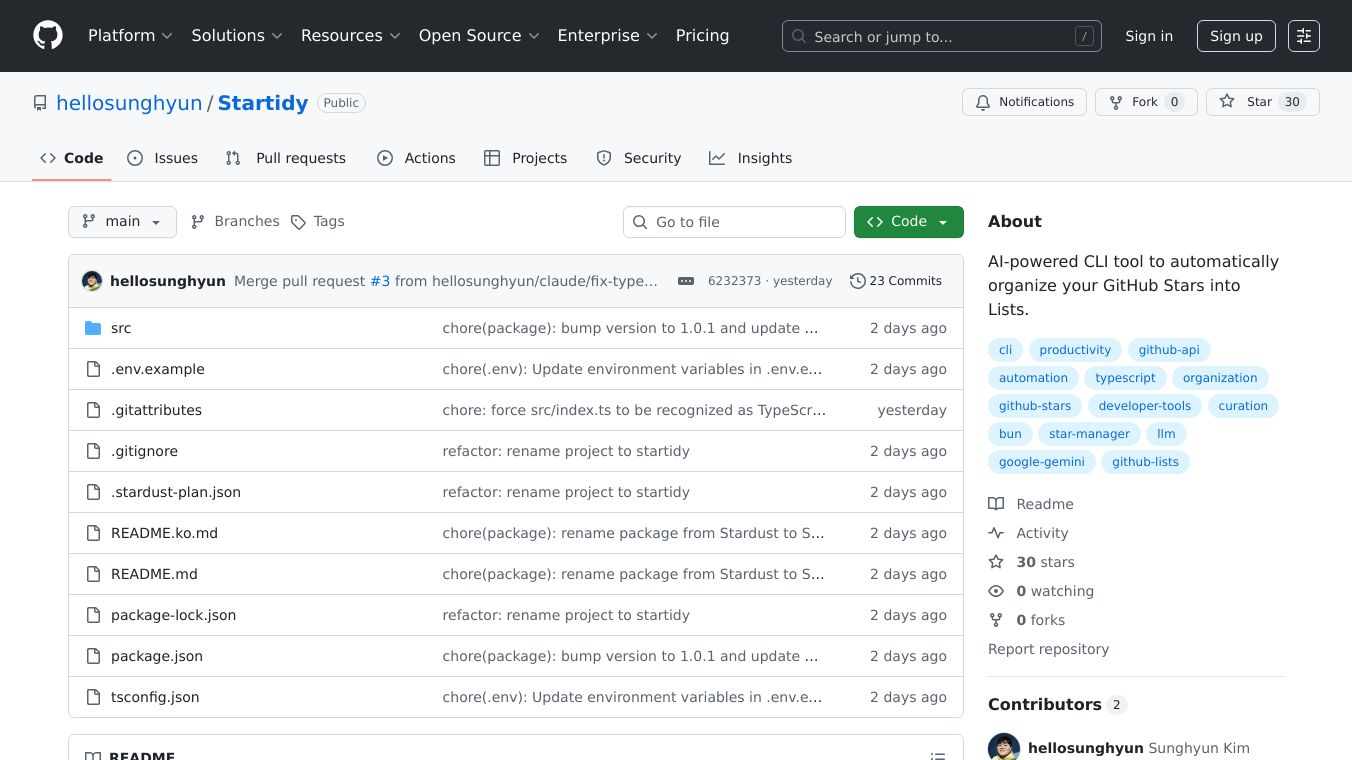Open README outline list icon
1352x760 pixels.
(937, 756)
